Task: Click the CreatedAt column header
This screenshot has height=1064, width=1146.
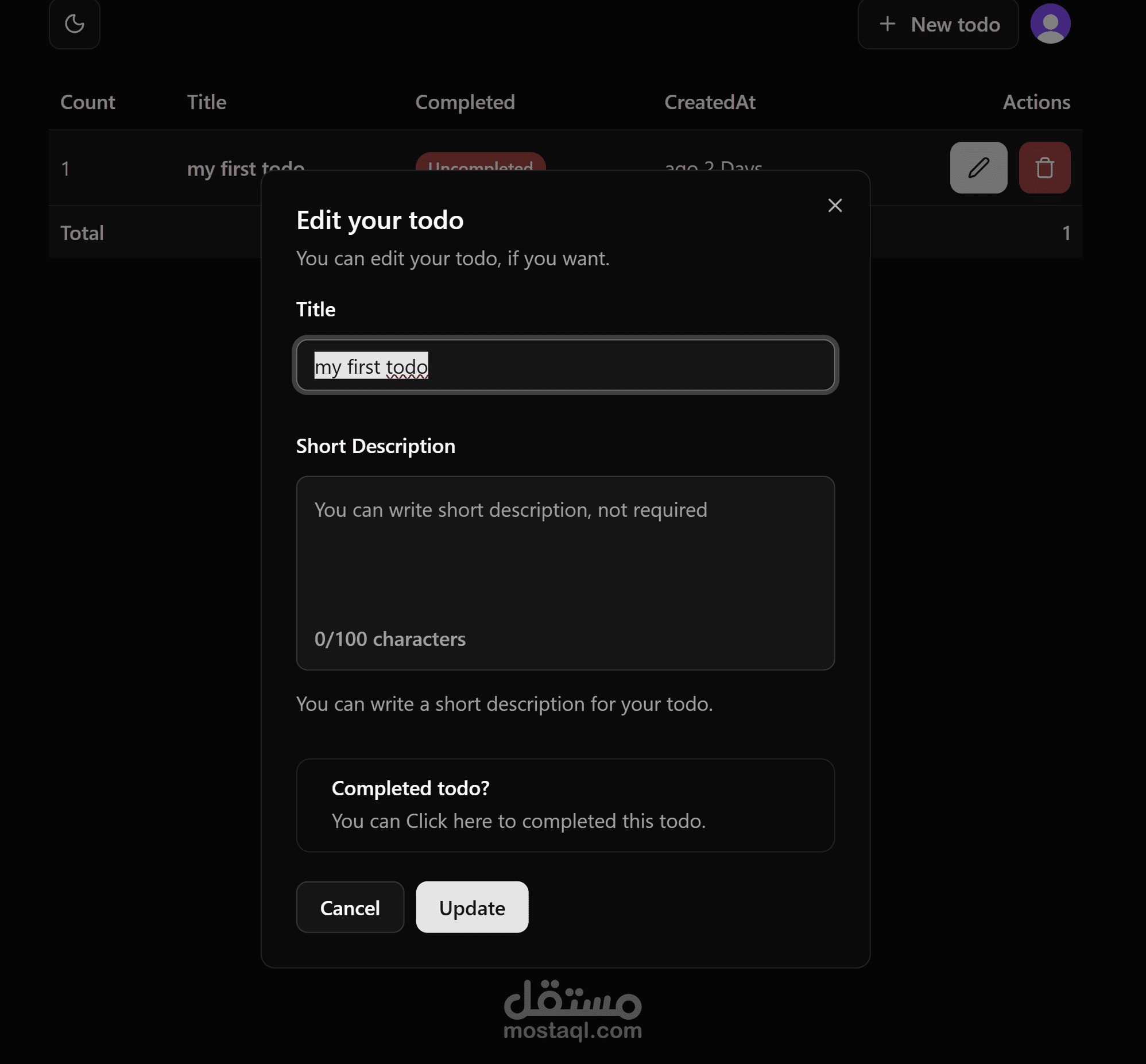Action: click(x=709, y=102)
